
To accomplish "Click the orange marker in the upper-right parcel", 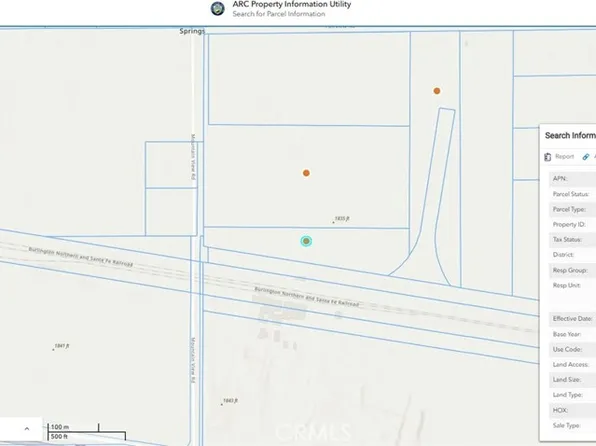I will (x=437, y=91).
